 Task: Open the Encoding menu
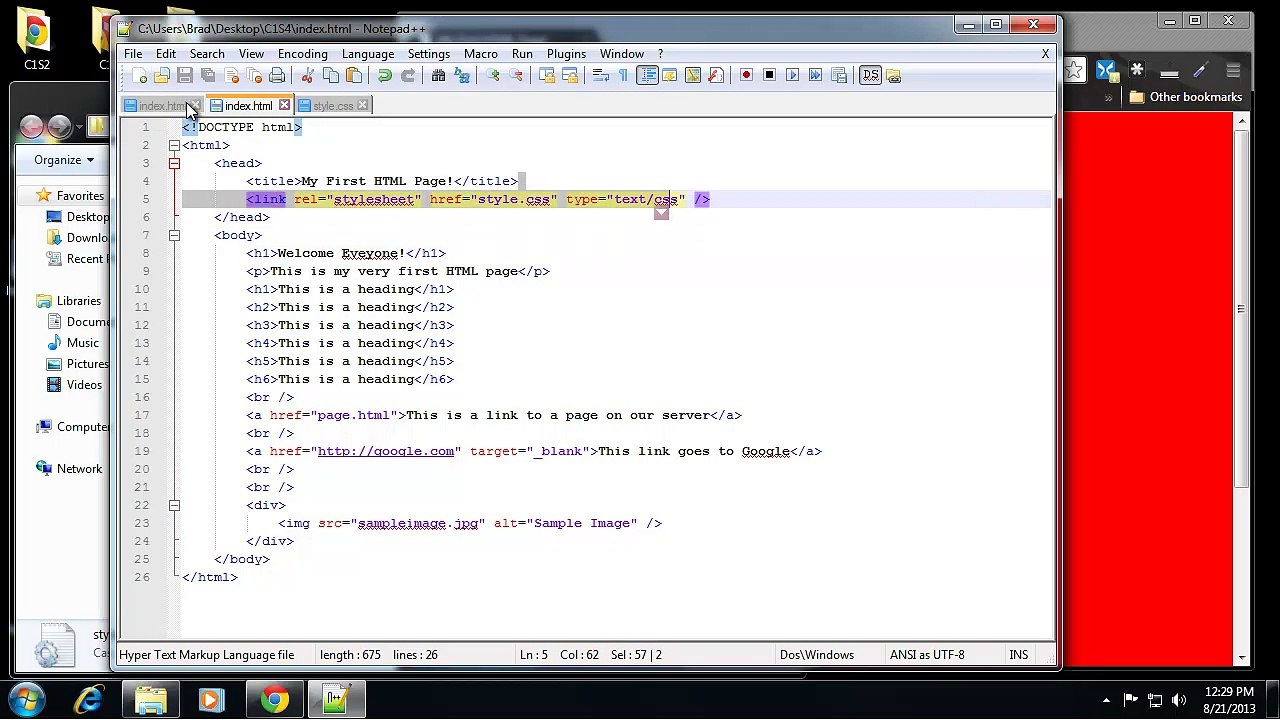click(303, 54)
